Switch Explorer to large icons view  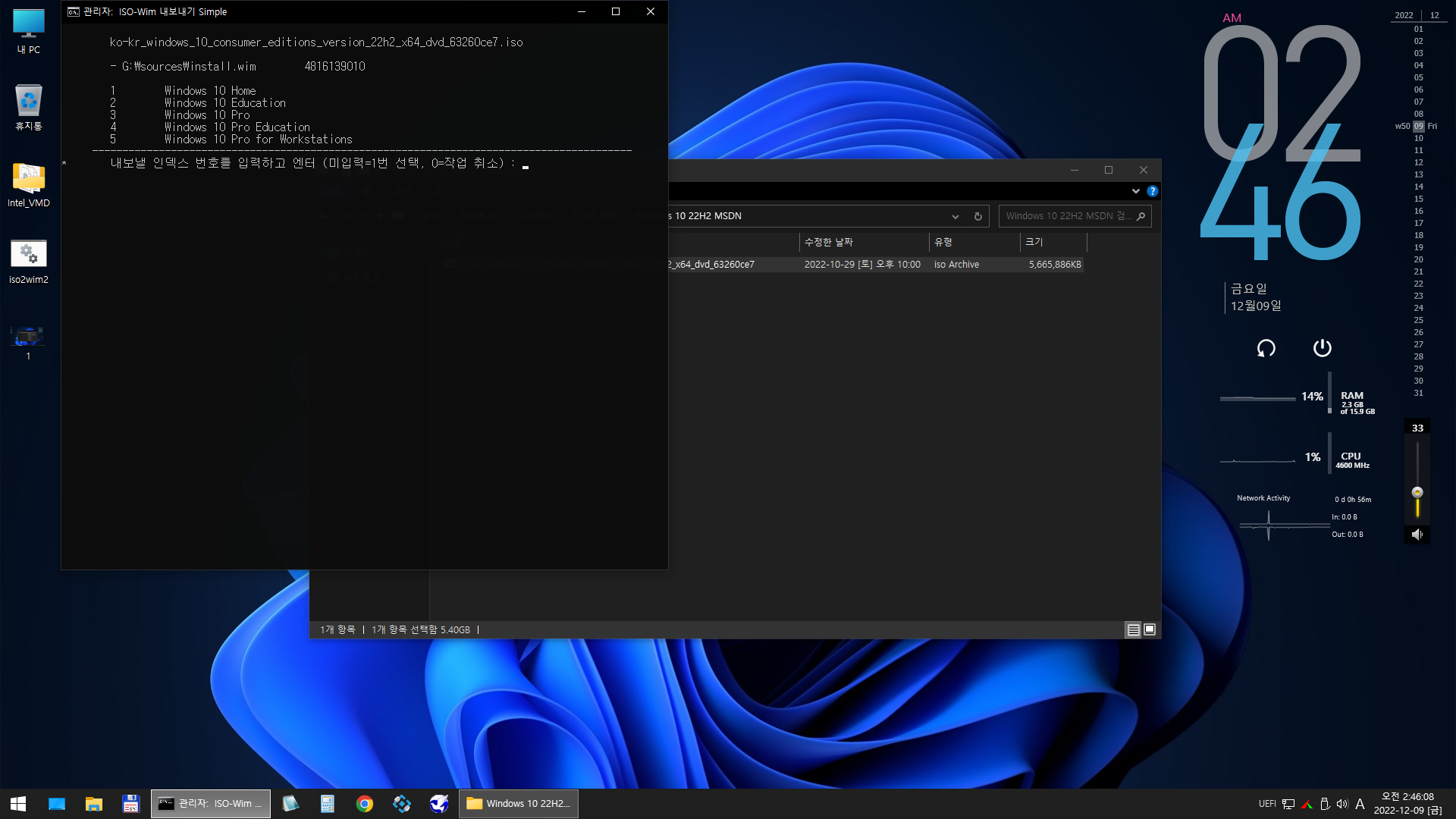click(x=1150, y=629)
